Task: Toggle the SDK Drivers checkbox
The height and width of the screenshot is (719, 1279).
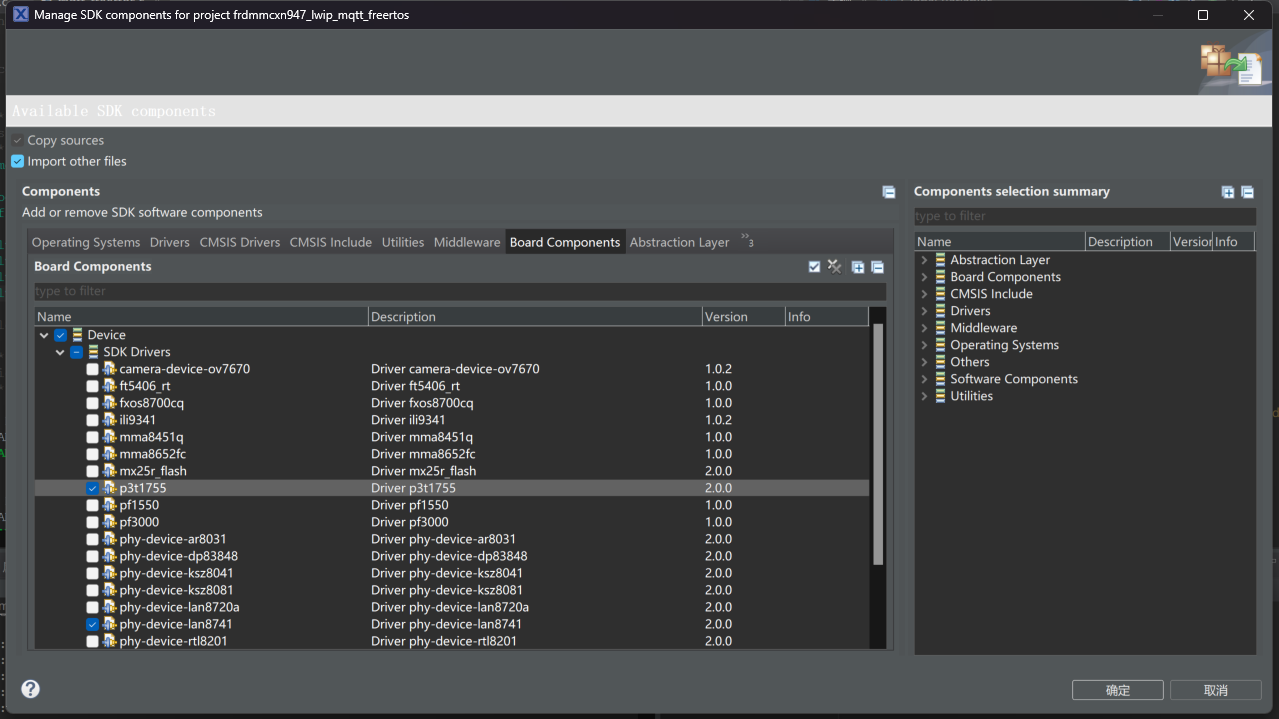Action: tap(76, 352)
